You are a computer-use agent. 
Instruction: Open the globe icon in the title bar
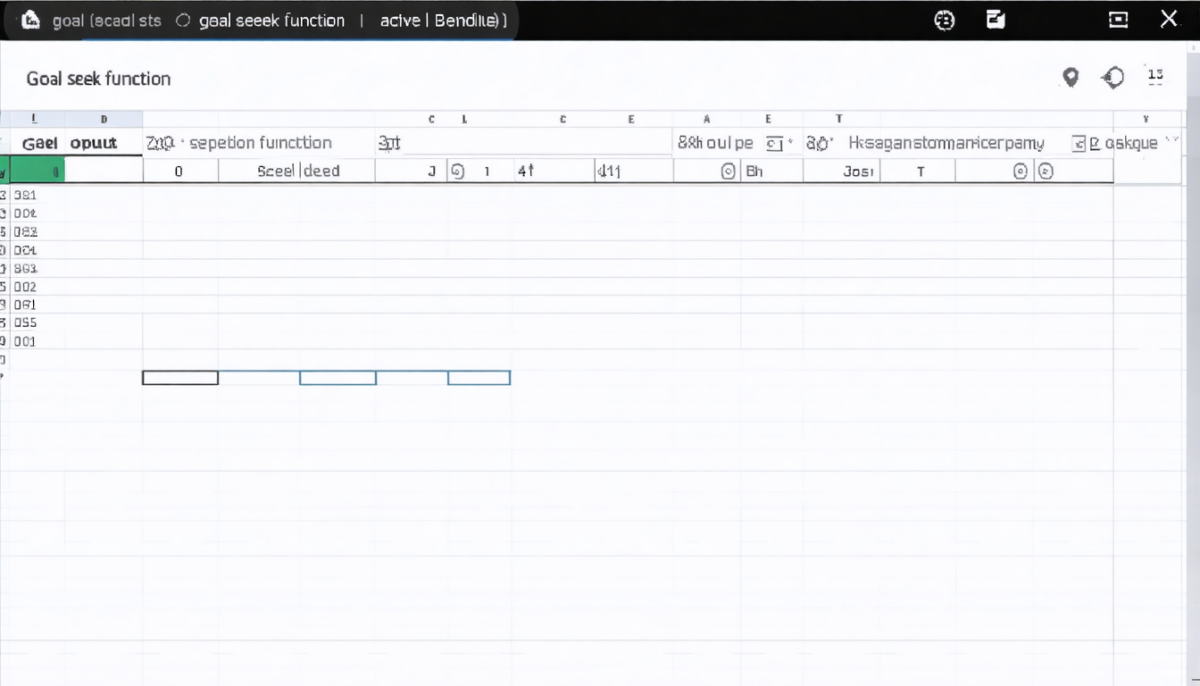(x=943, y=19)
